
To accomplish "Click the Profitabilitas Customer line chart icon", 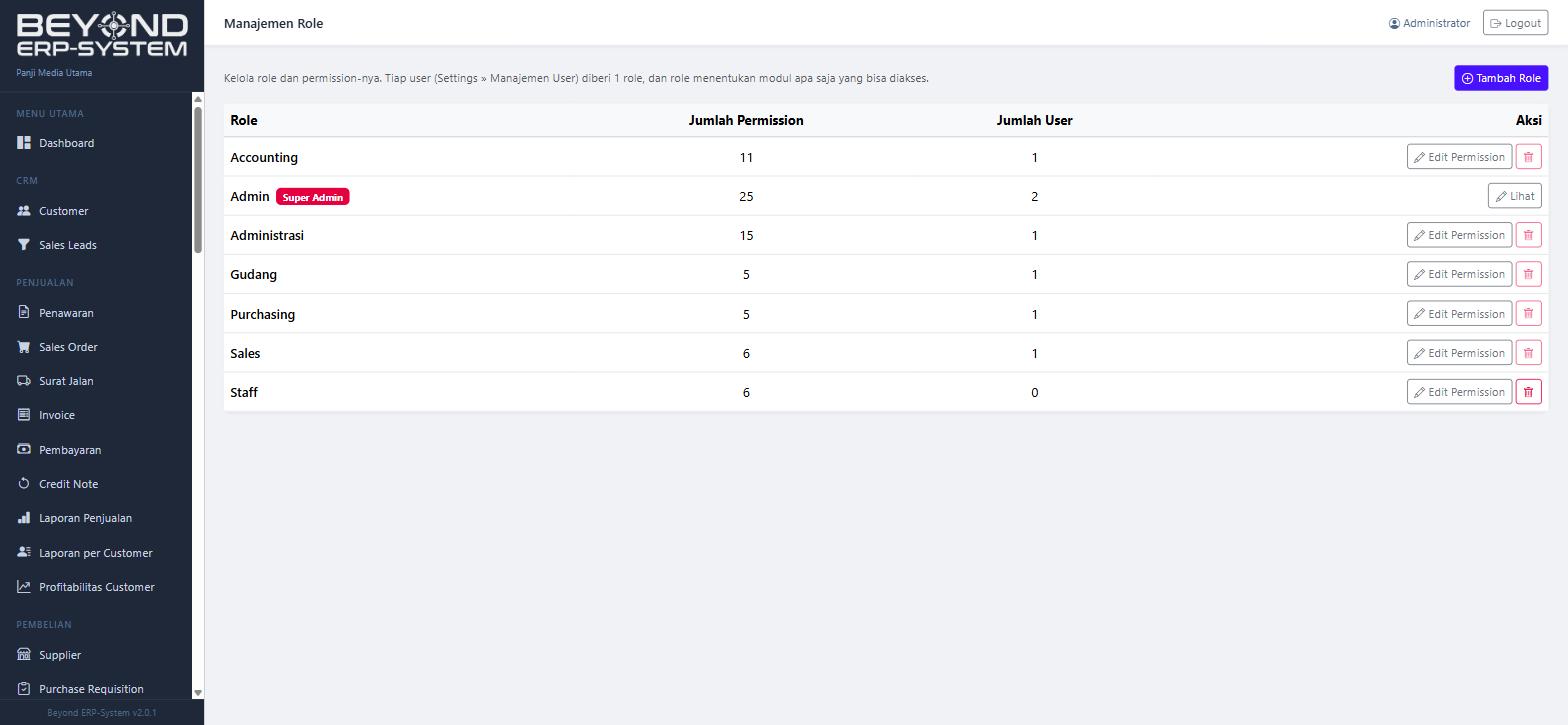I will coord(24,587).
